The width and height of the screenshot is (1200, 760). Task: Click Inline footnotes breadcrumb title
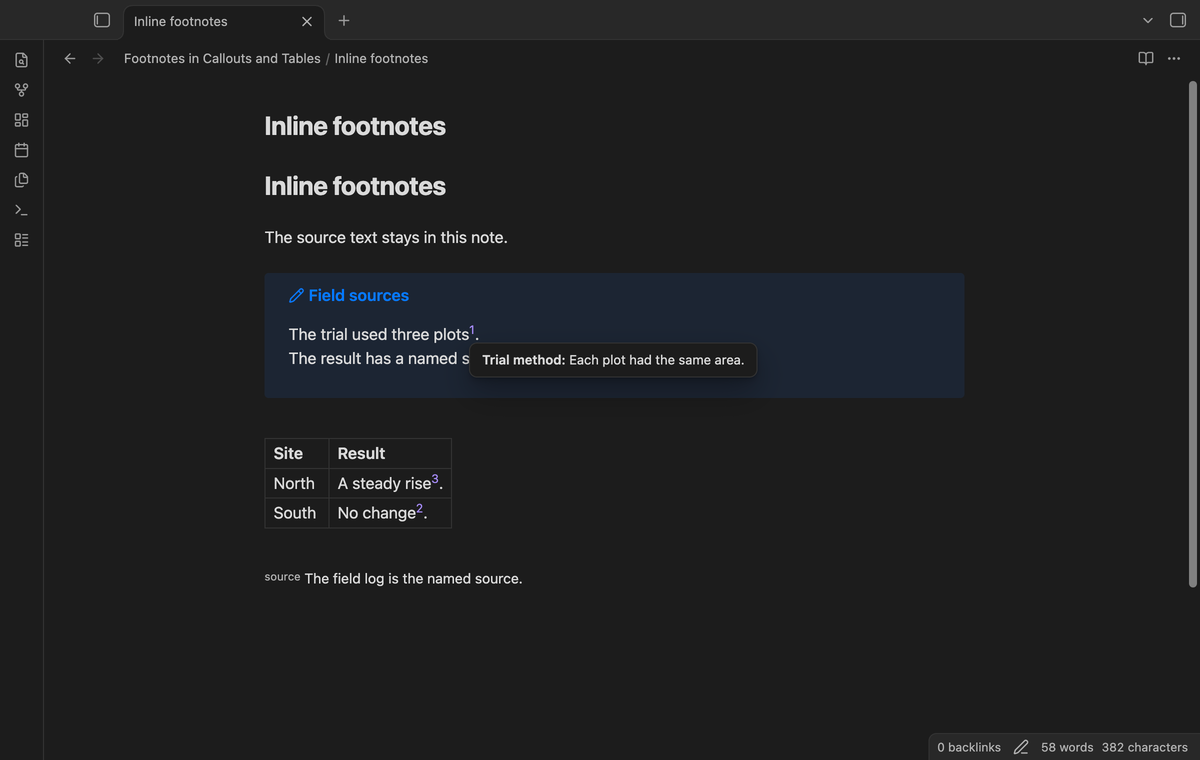point(381,58)
